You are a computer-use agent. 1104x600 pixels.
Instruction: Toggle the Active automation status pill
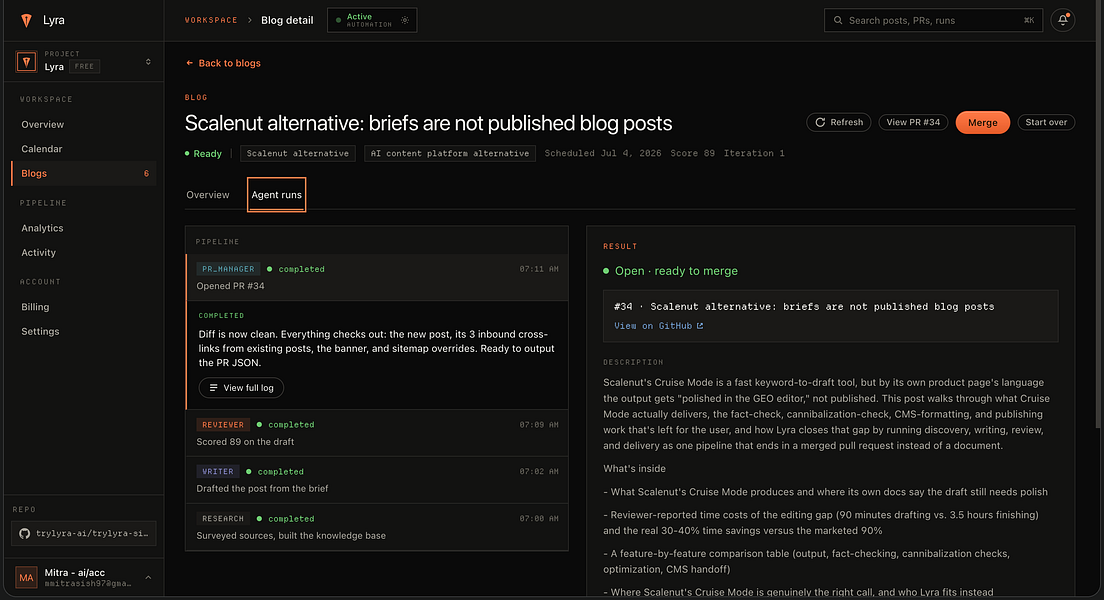tap(372, 20)
